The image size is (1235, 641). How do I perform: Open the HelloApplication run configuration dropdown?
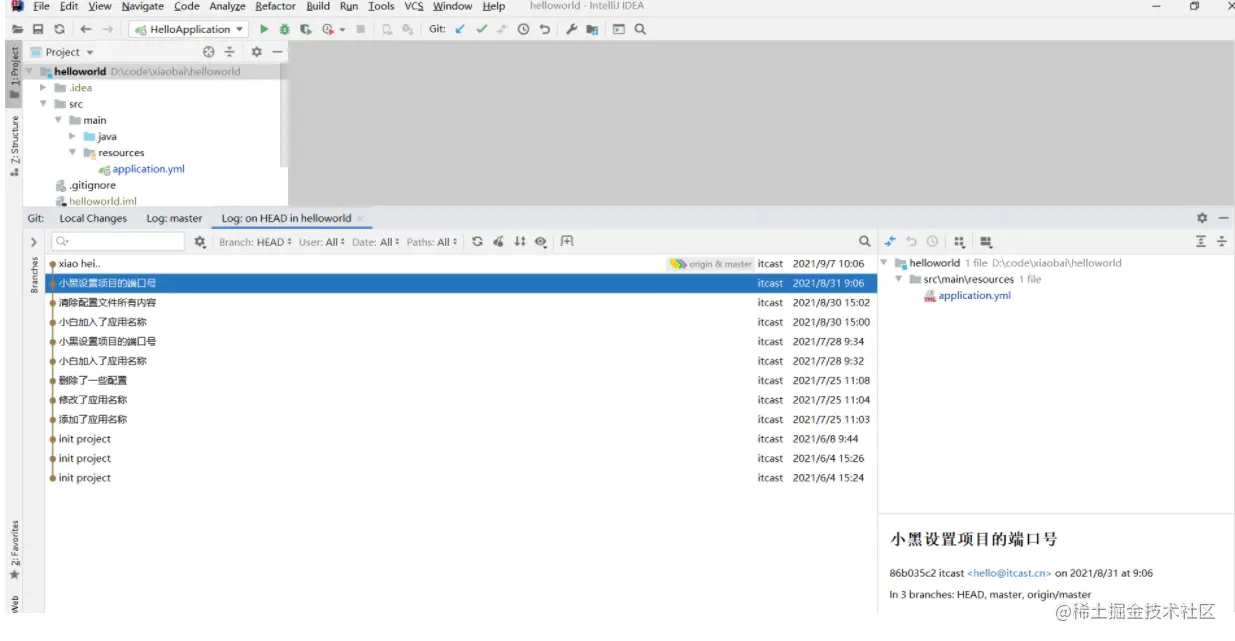(x=189, y=30)
